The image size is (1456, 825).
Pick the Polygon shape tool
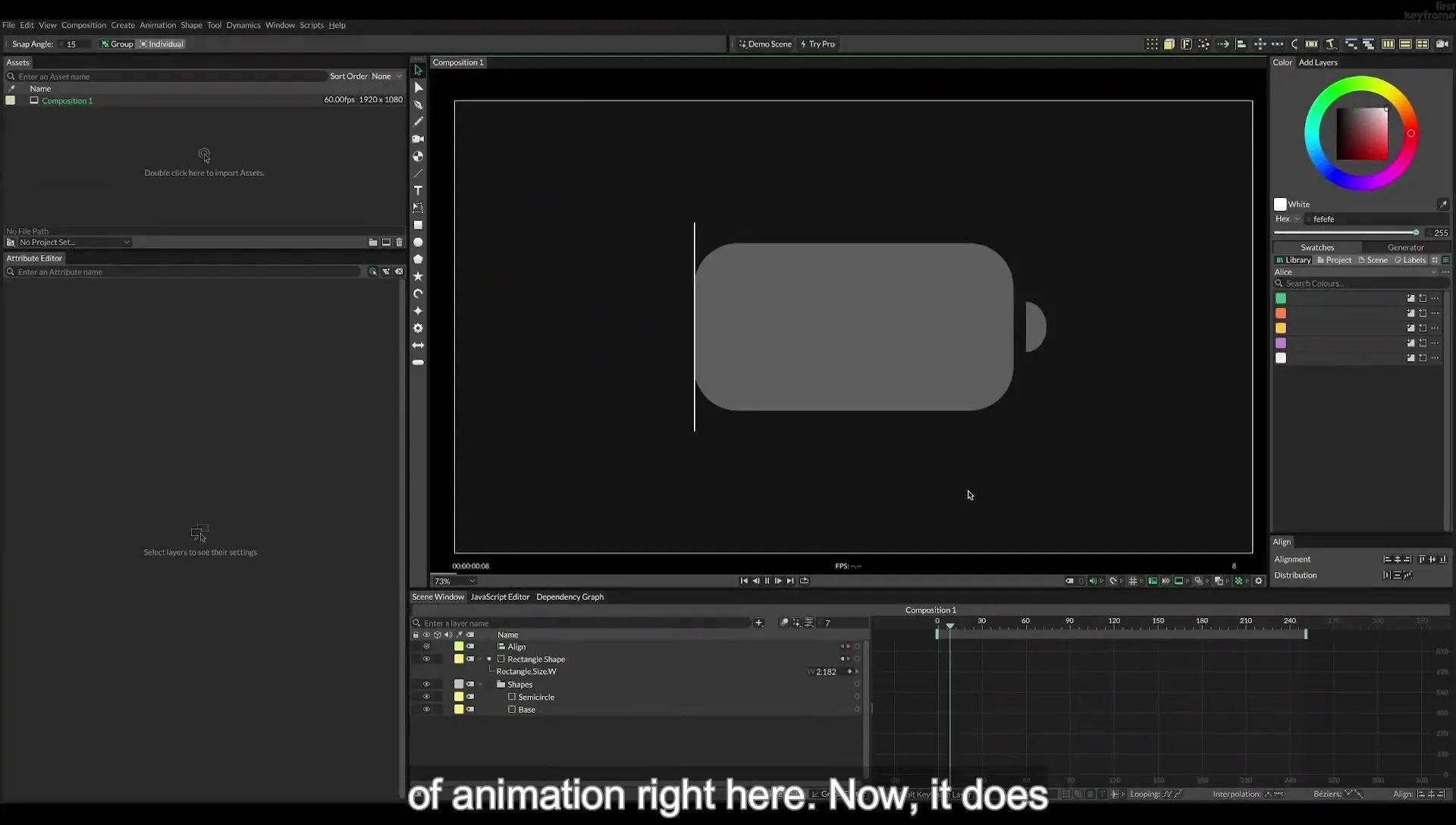[x=418, y=259]
